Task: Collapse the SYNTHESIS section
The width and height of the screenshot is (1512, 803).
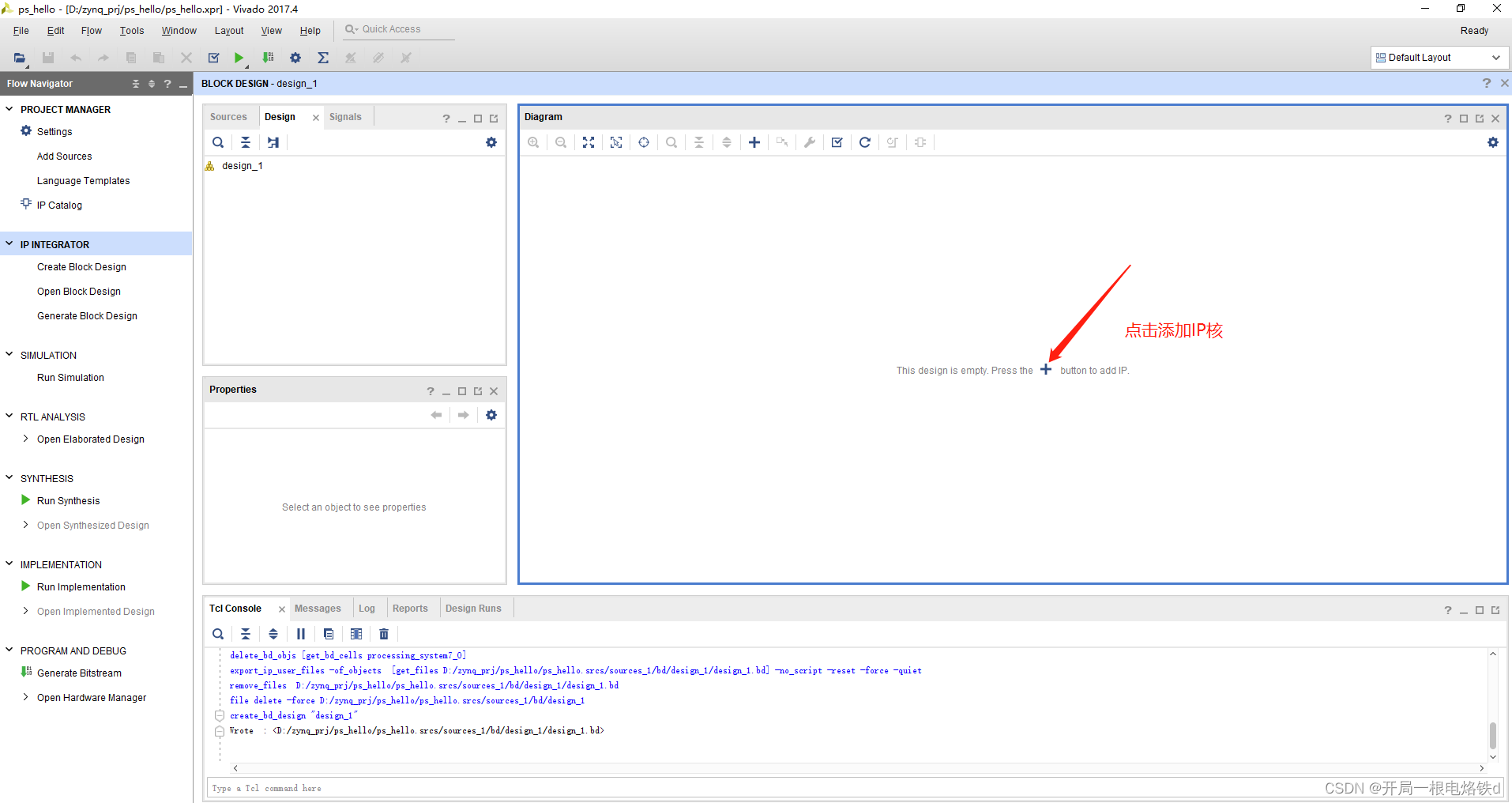Action: click(x=9, y=477)
